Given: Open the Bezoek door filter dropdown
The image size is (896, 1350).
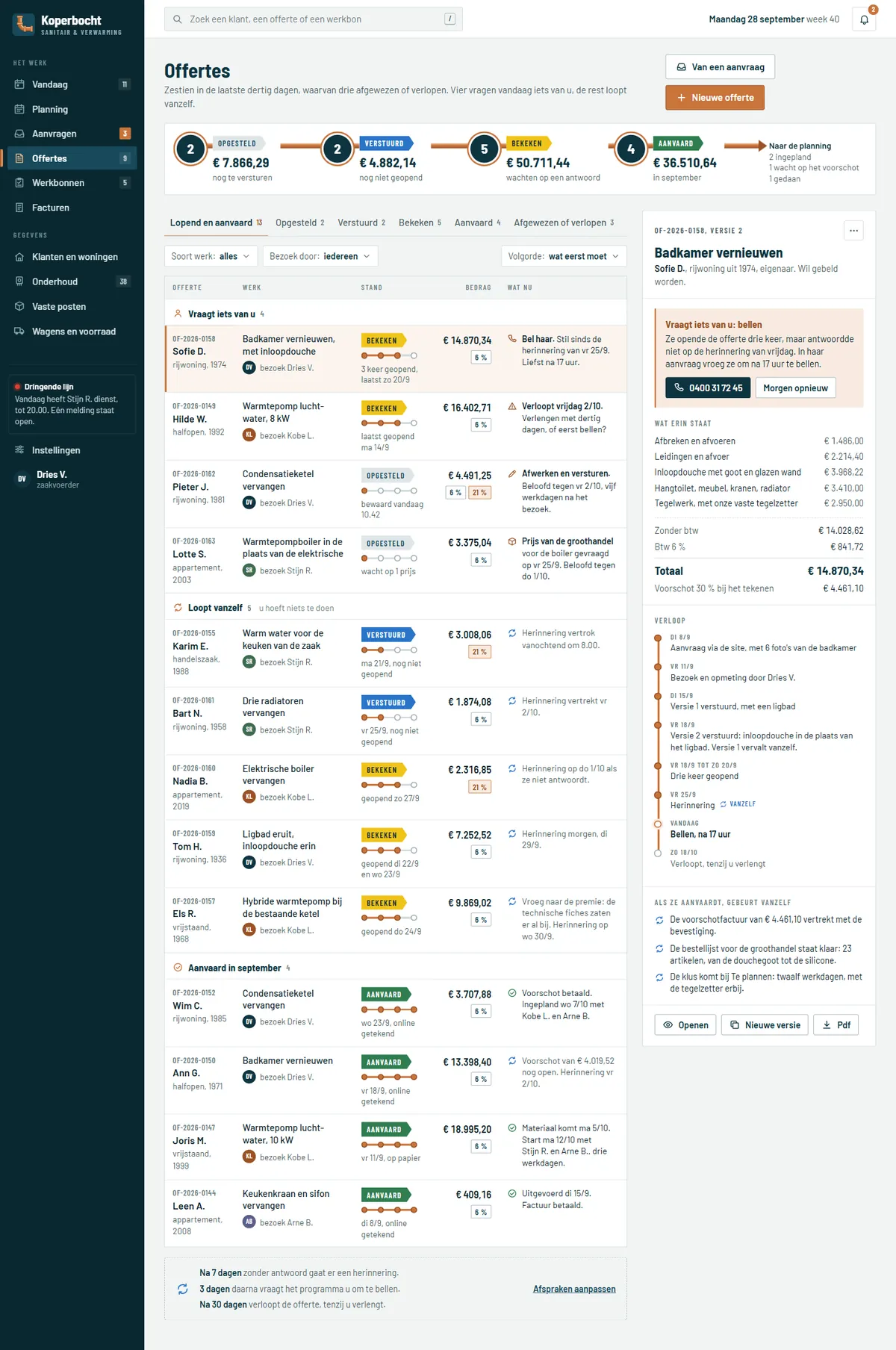Looking at the screenshot, I should click(x=320, y=256).
